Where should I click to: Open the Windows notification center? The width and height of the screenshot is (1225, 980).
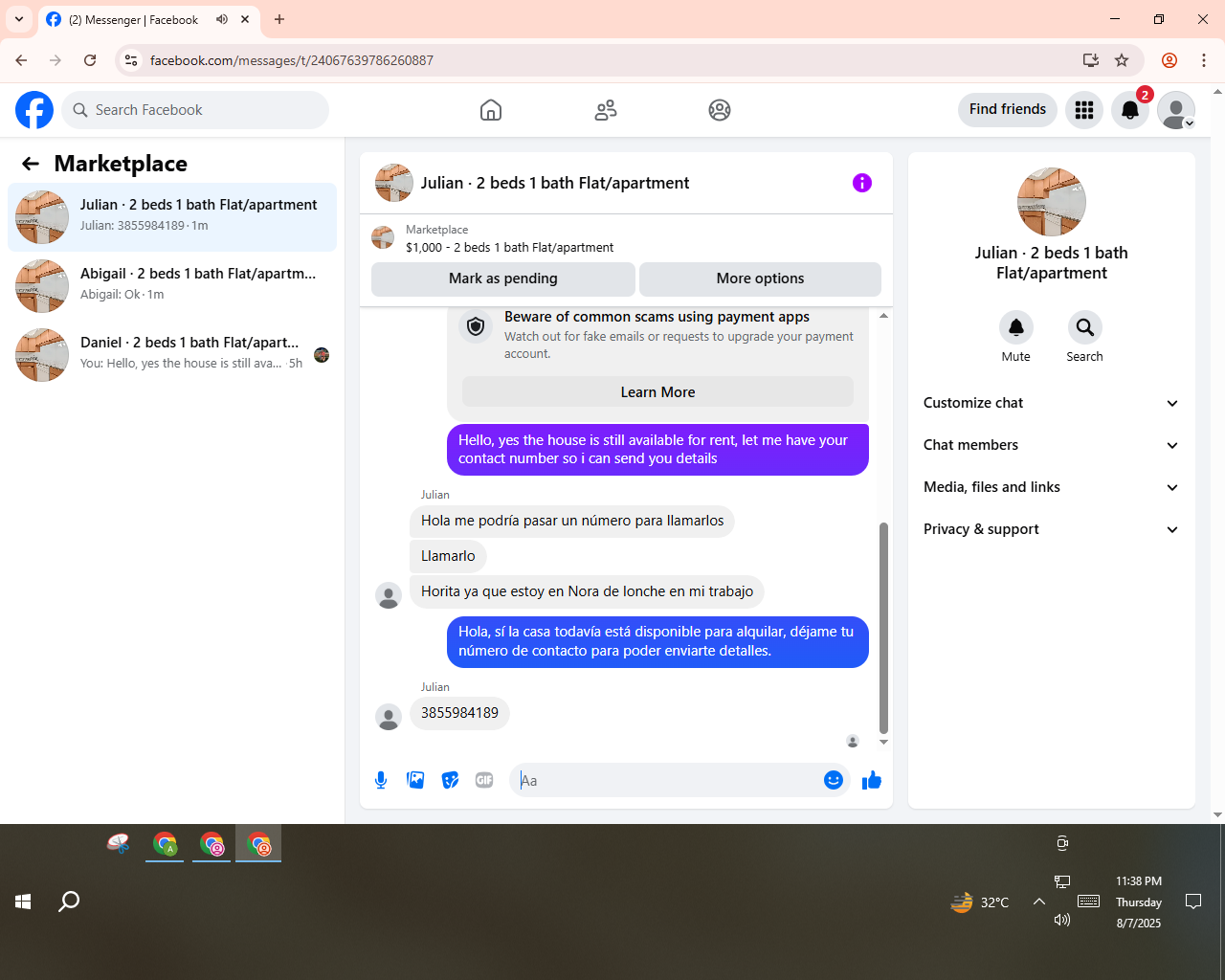tap(1193, 902)
